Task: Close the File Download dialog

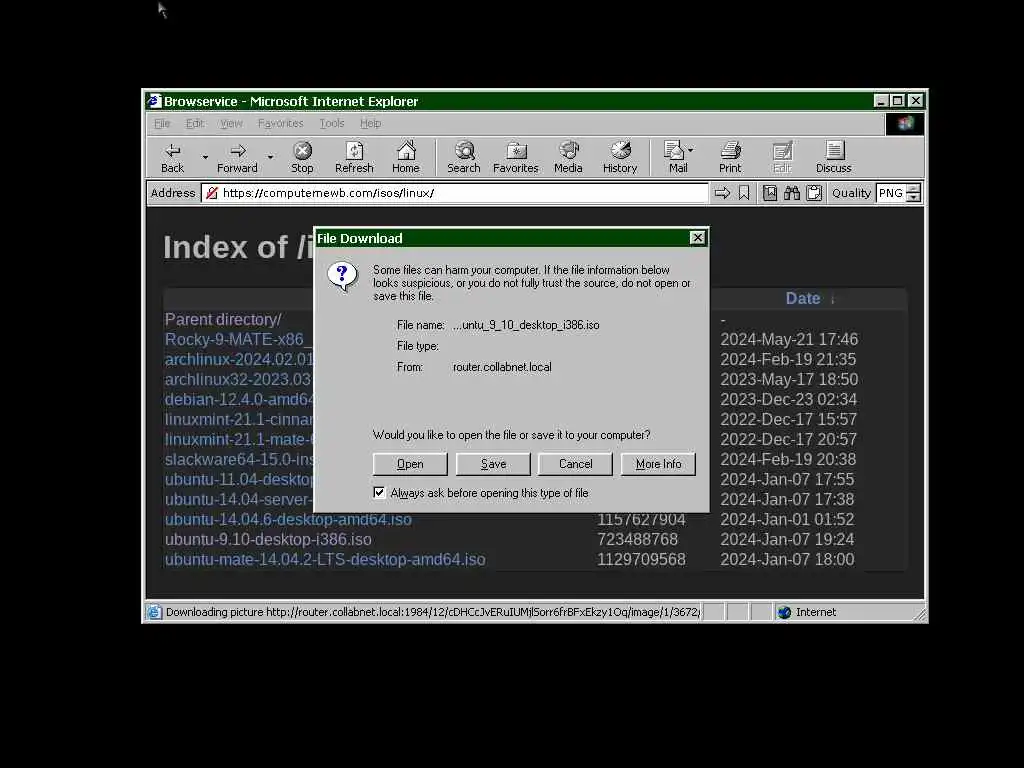Action: click(x=697, y=238)
